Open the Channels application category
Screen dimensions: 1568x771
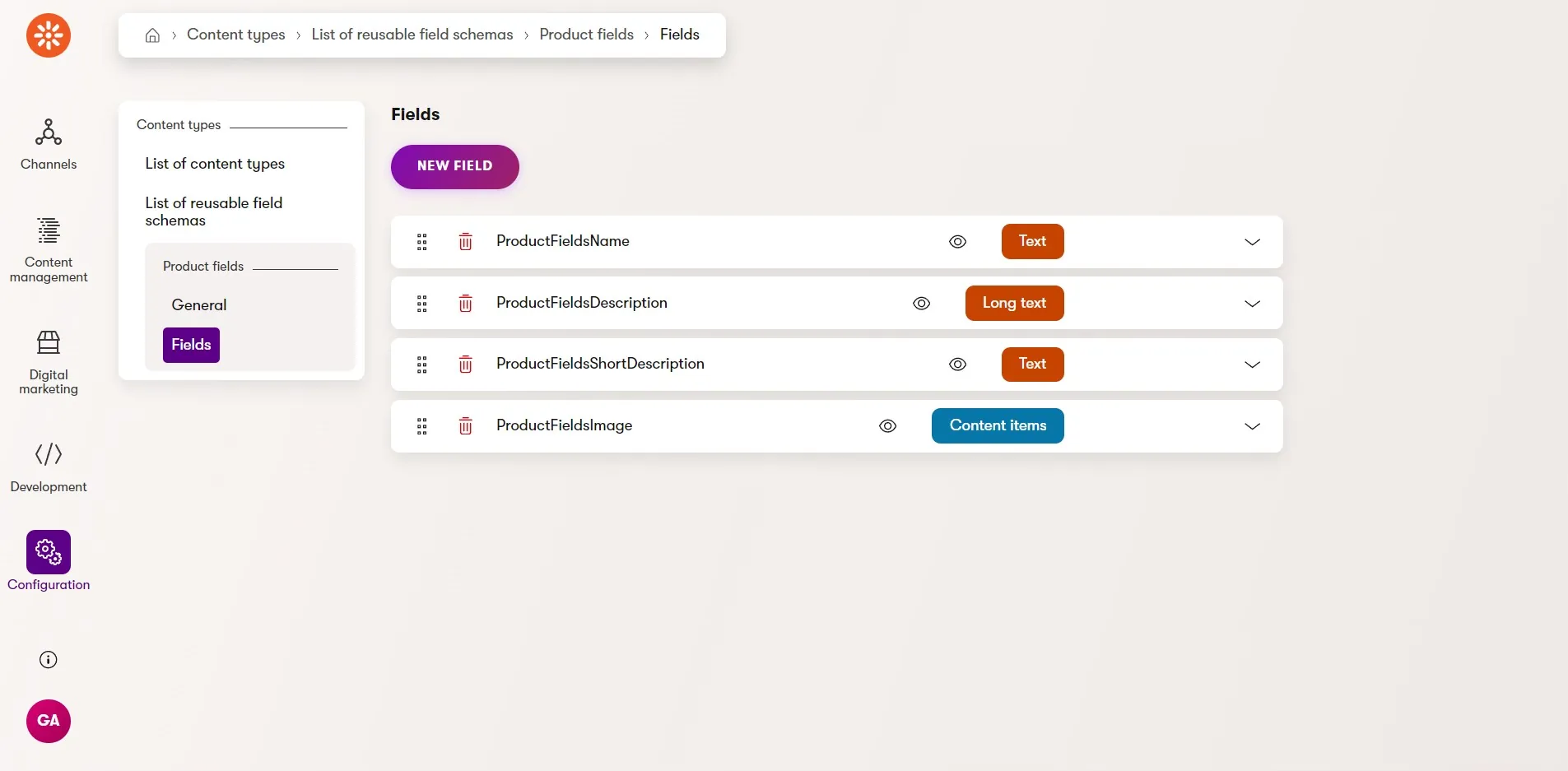point(49,145)
